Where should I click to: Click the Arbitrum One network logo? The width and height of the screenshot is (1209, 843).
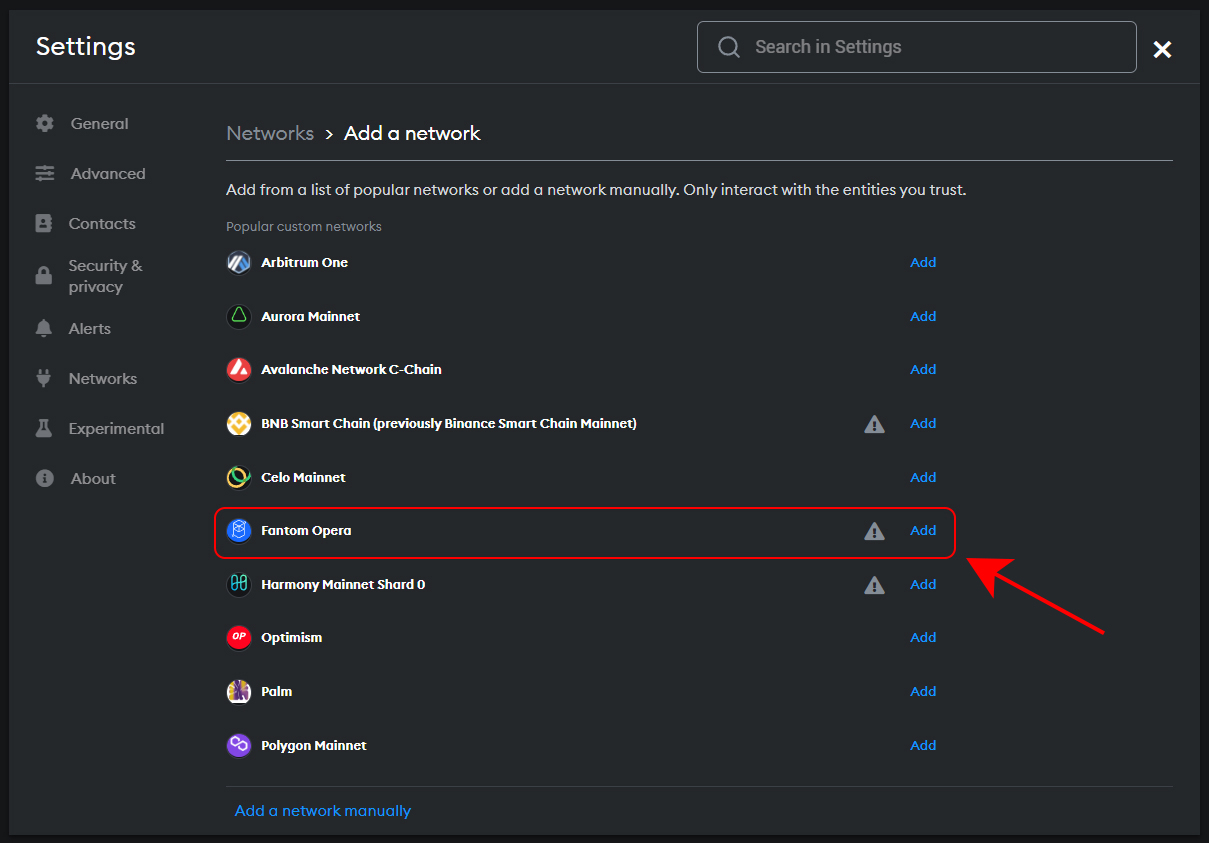238,263
